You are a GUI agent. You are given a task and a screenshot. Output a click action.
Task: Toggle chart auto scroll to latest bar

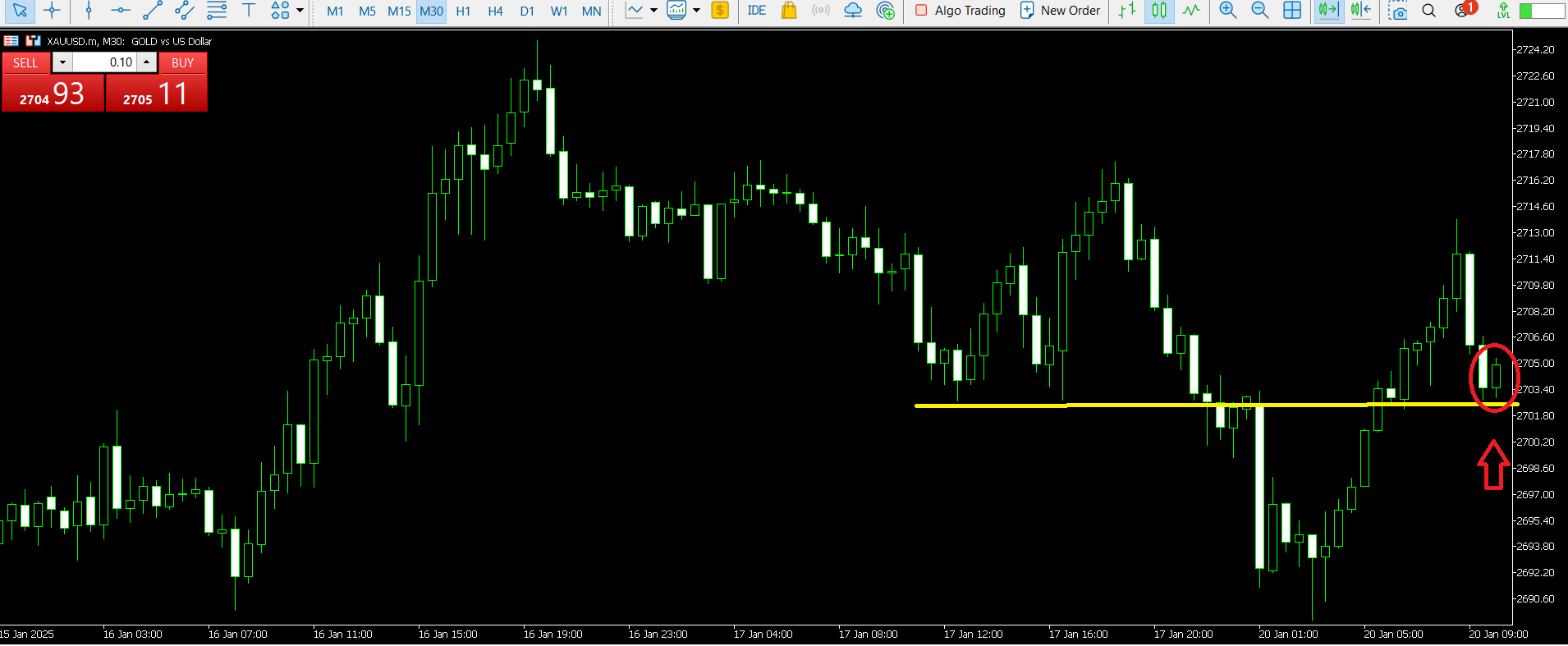pyautogui.click(x=1327, y=11)
